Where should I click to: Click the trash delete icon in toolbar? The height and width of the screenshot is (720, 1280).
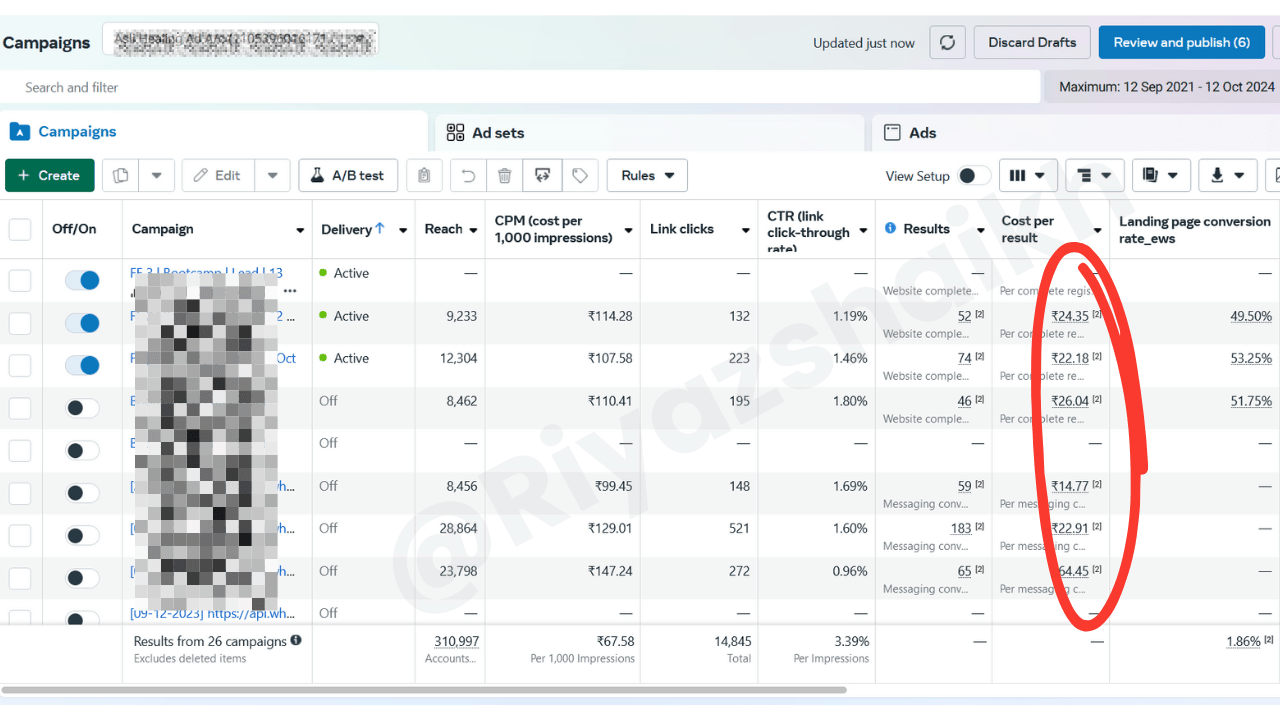pos(505,176)
